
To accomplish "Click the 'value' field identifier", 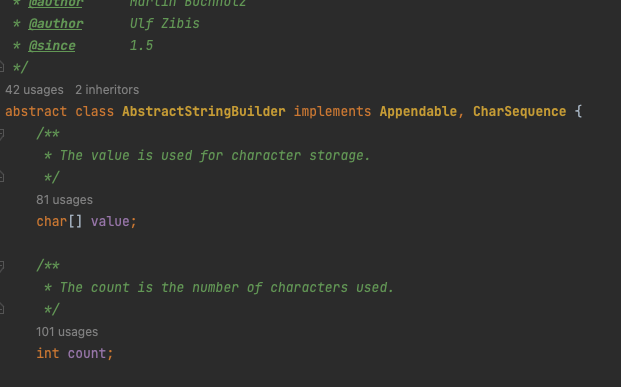I will tap(110, 221).
